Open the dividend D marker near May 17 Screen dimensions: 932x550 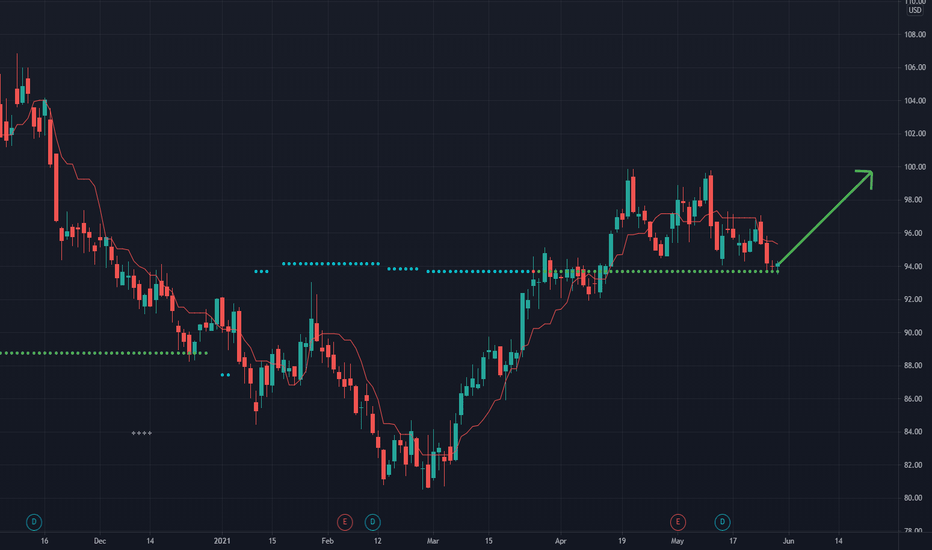point(722,522)
